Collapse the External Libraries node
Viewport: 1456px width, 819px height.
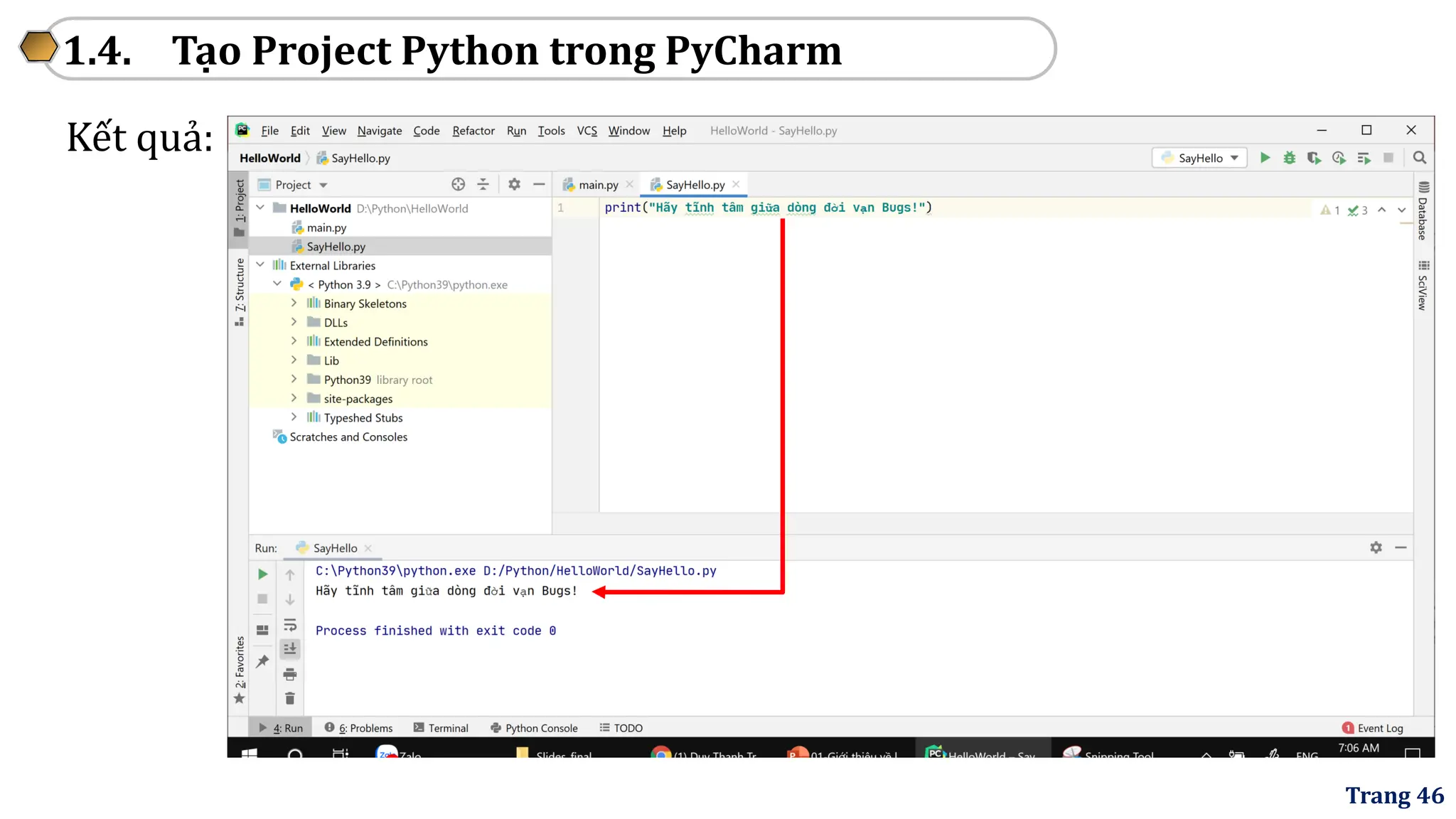260,265
